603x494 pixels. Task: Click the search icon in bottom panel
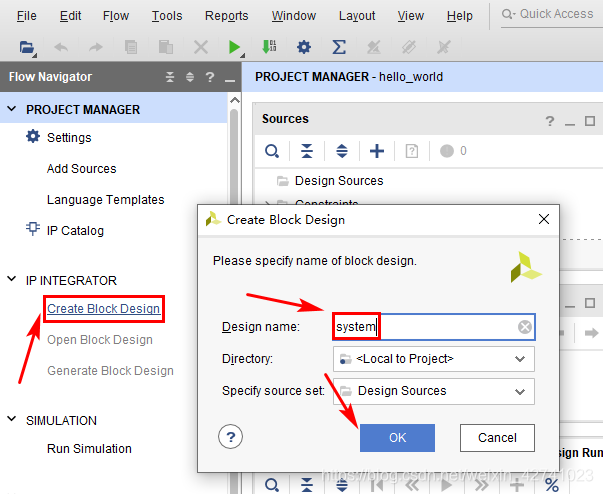point(272,485)
